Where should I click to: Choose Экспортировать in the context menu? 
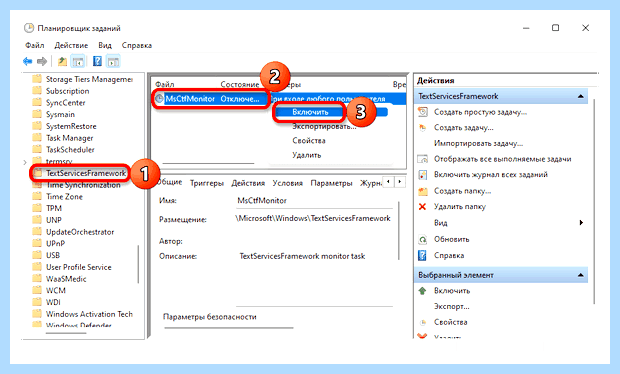(324, 127)
